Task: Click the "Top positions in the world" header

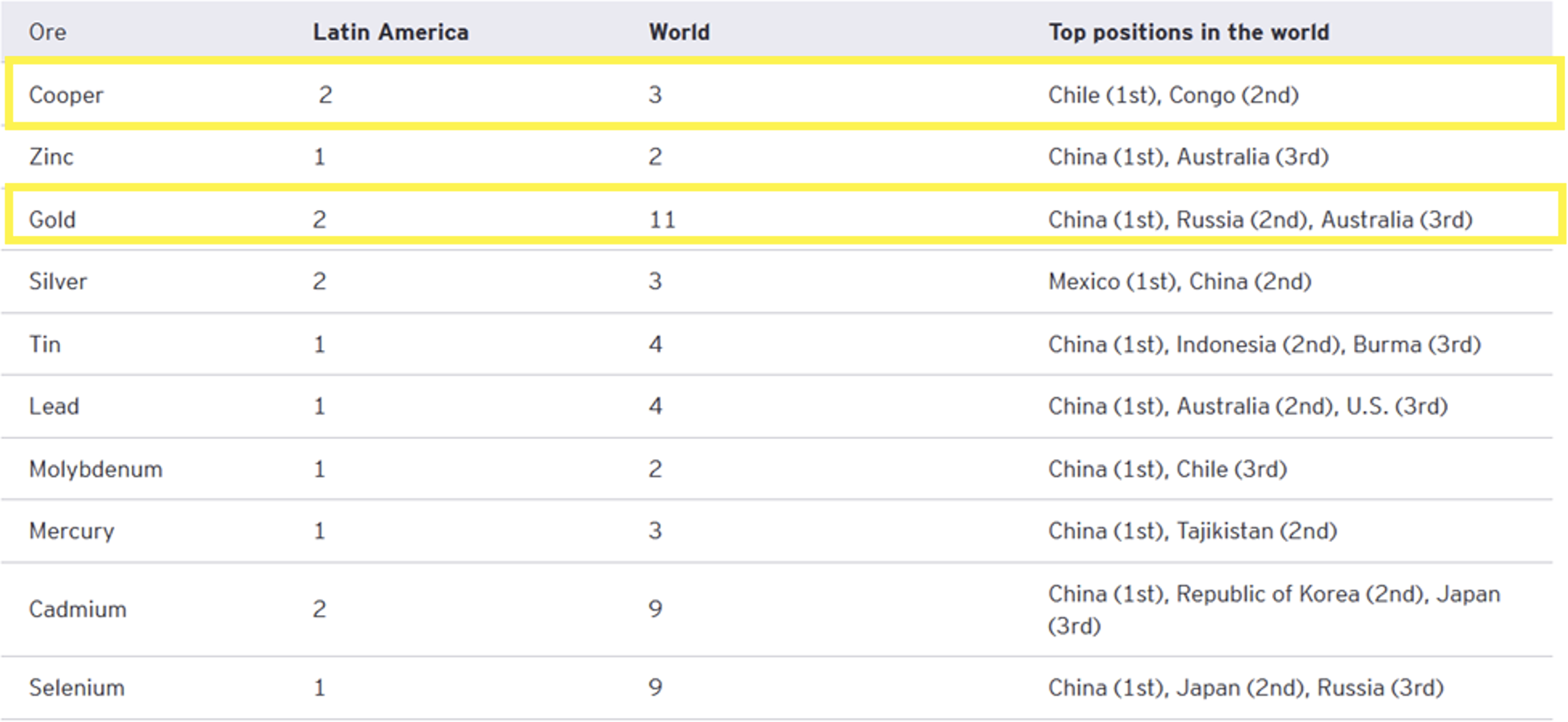Action: pos(1188,32)
